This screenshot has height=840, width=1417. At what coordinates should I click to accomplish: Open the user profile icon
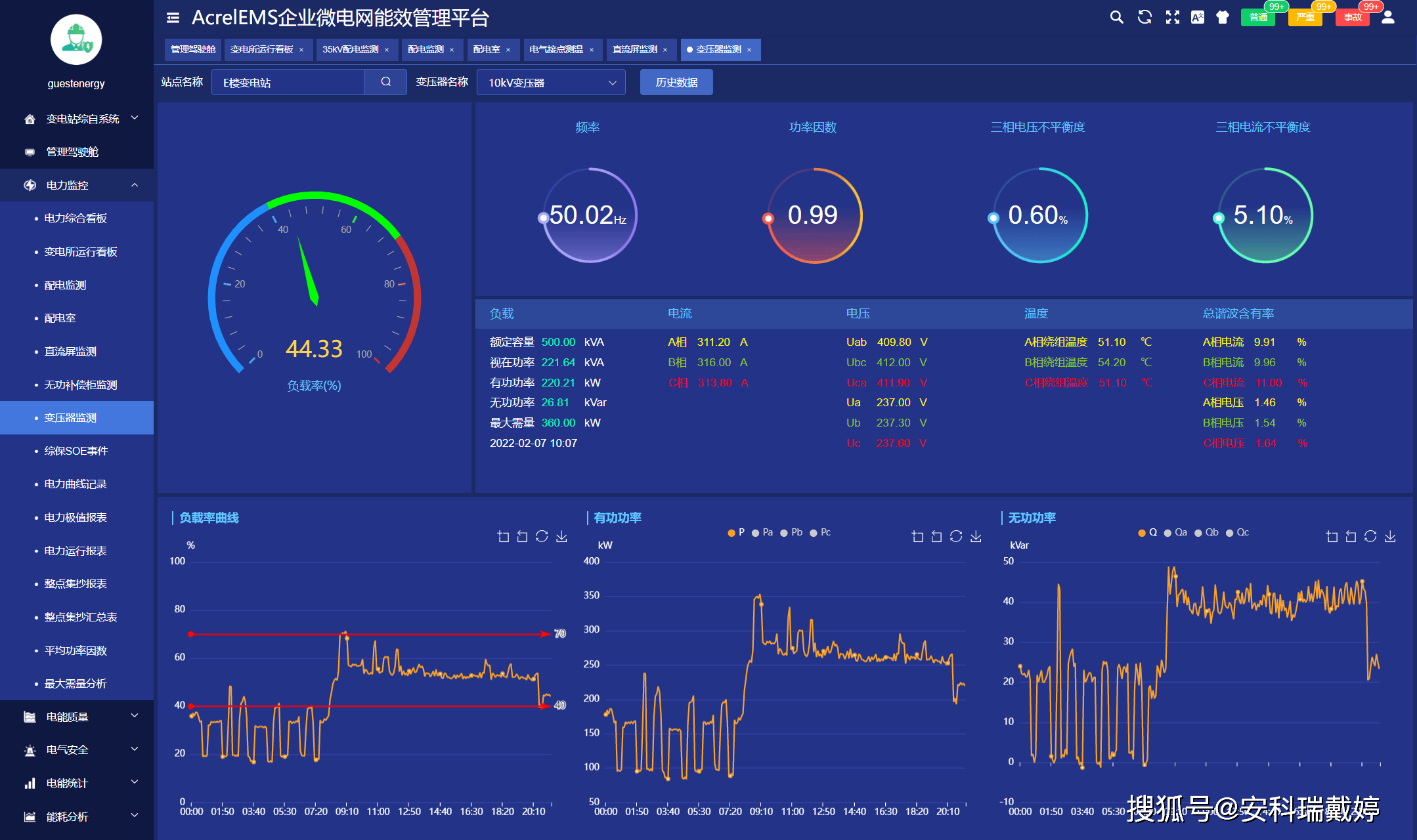point(1388,17)
